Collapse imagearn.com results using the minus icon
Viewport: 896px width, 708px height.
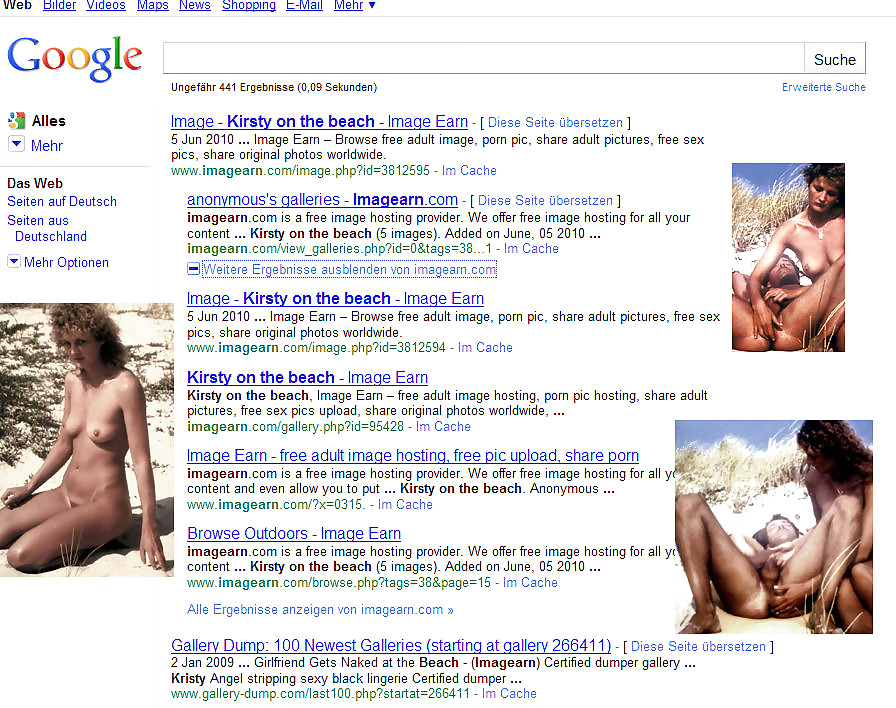click(x=194, y=269)
